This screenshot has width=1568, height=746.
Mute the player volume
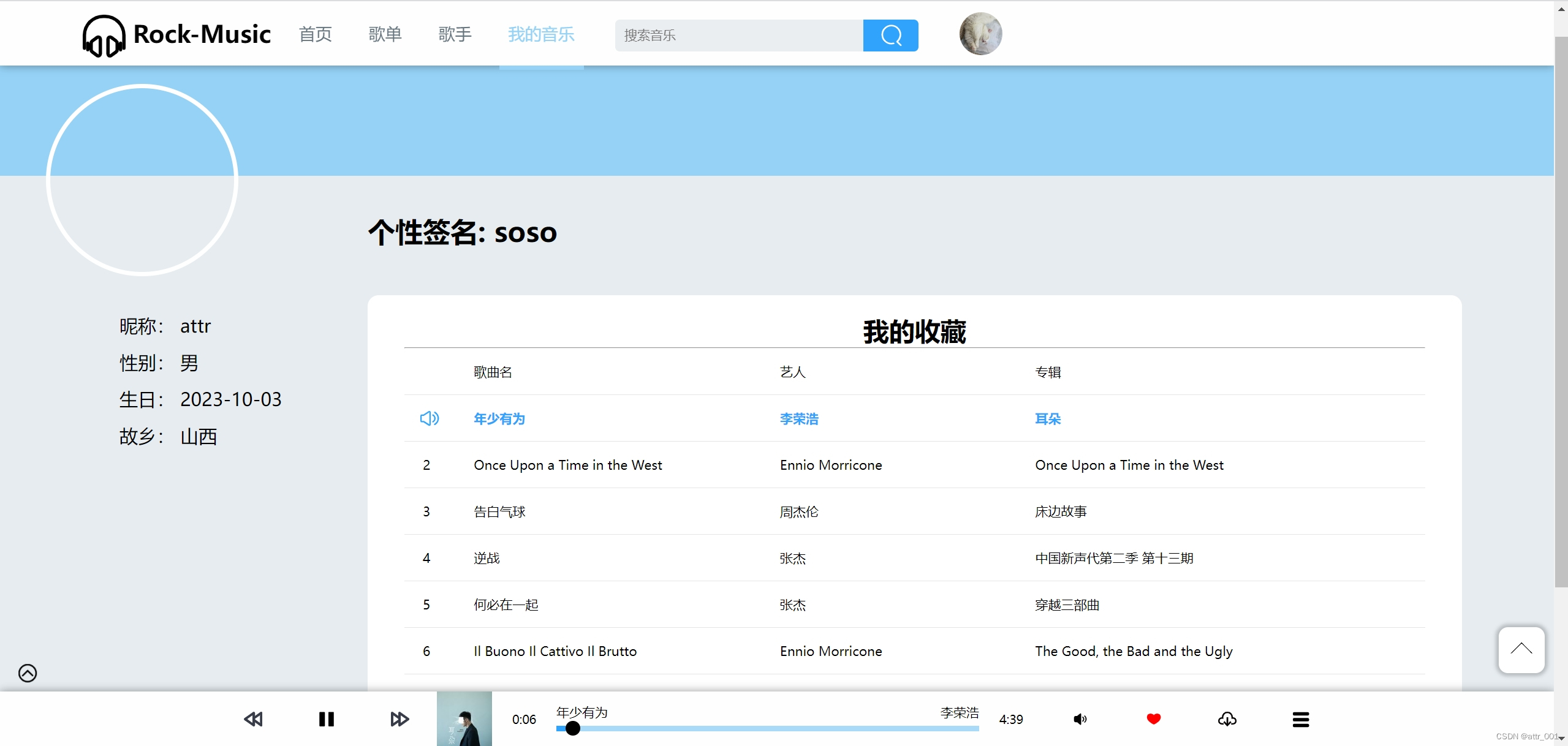1080,719
